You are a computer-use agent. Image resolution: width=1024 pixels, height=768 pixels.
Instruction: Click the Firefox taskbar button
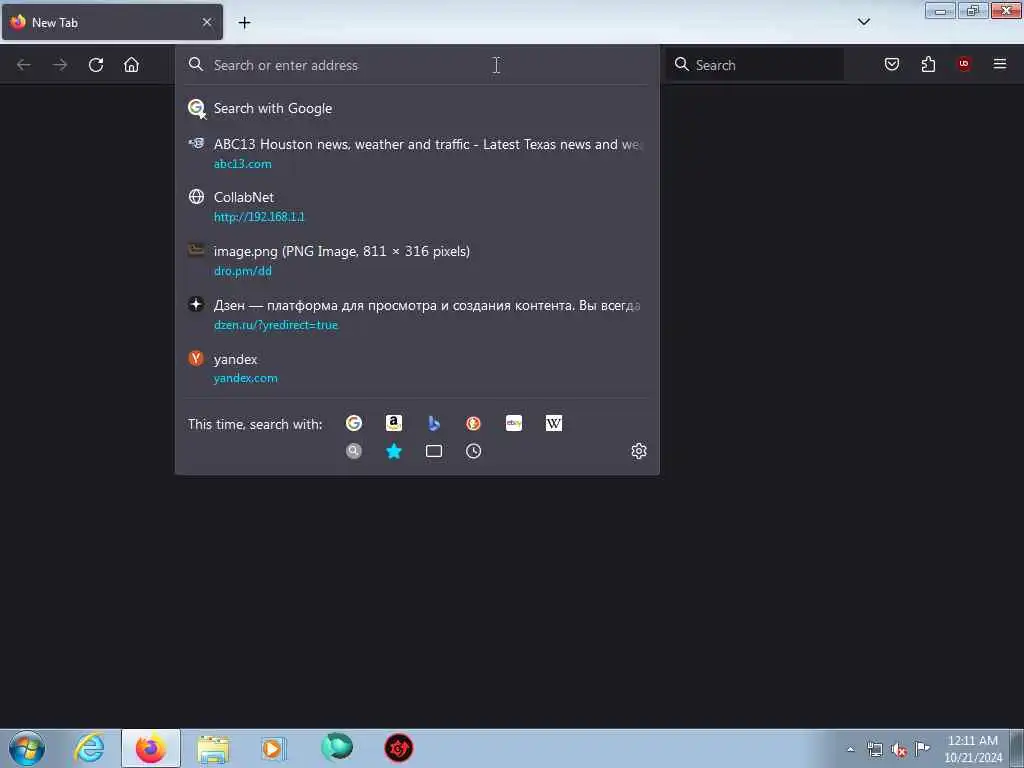pos(151,748)
